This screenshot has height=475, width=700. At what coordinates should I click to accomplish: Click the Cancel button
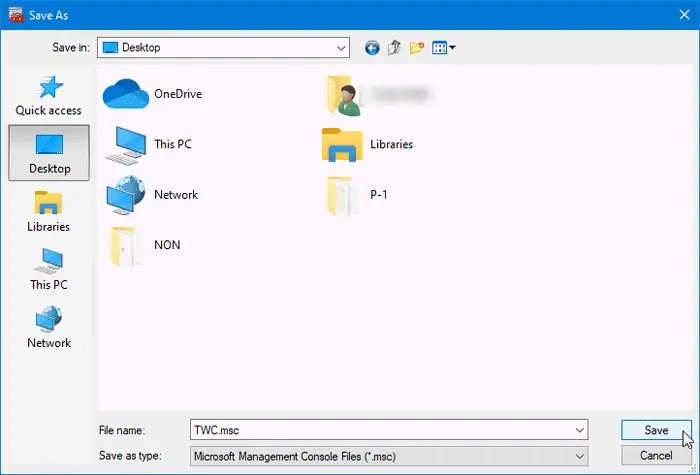point(656,455)
